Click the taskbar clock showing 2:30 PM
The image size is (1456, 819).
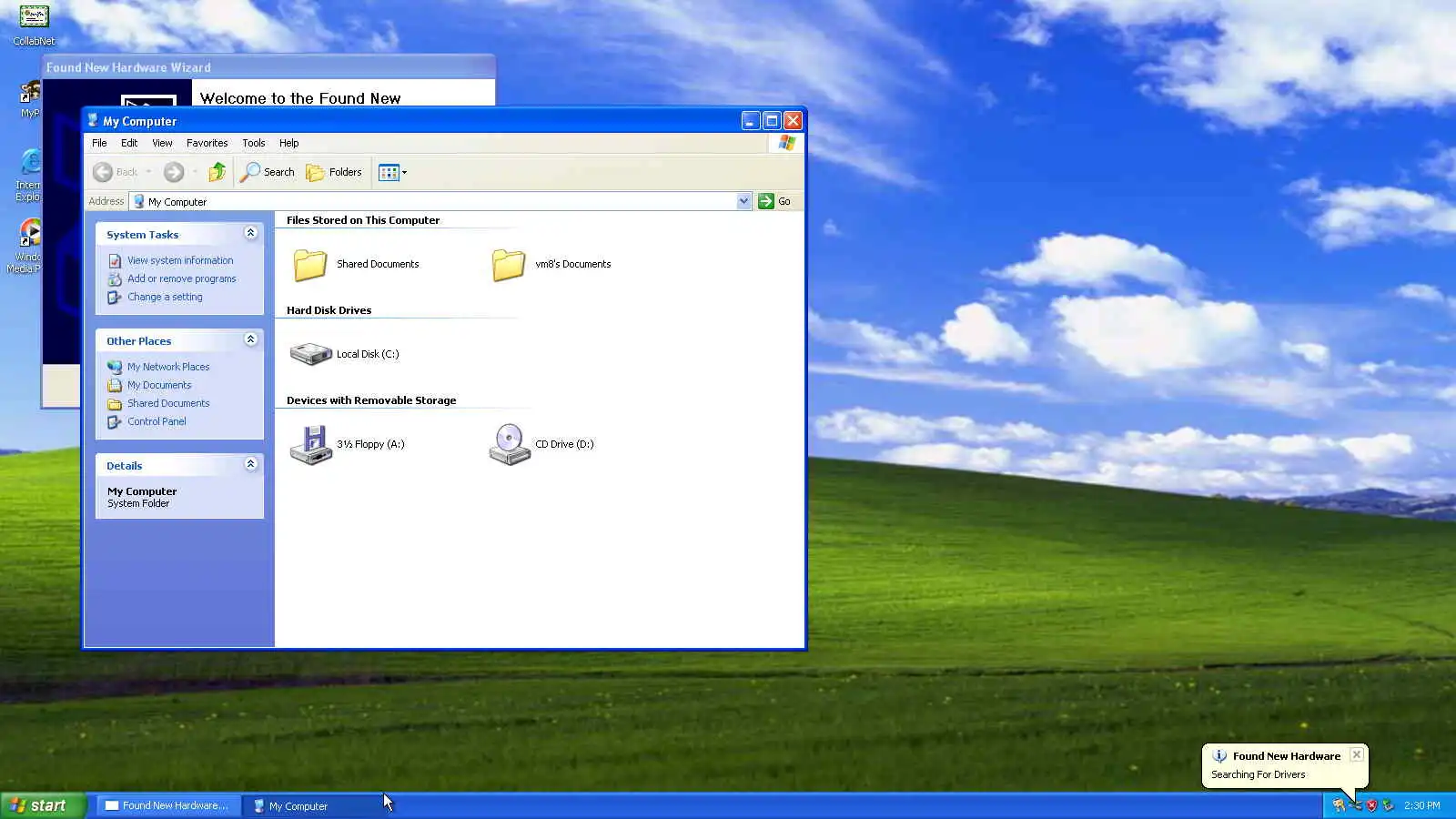[x=1421, y=805]
